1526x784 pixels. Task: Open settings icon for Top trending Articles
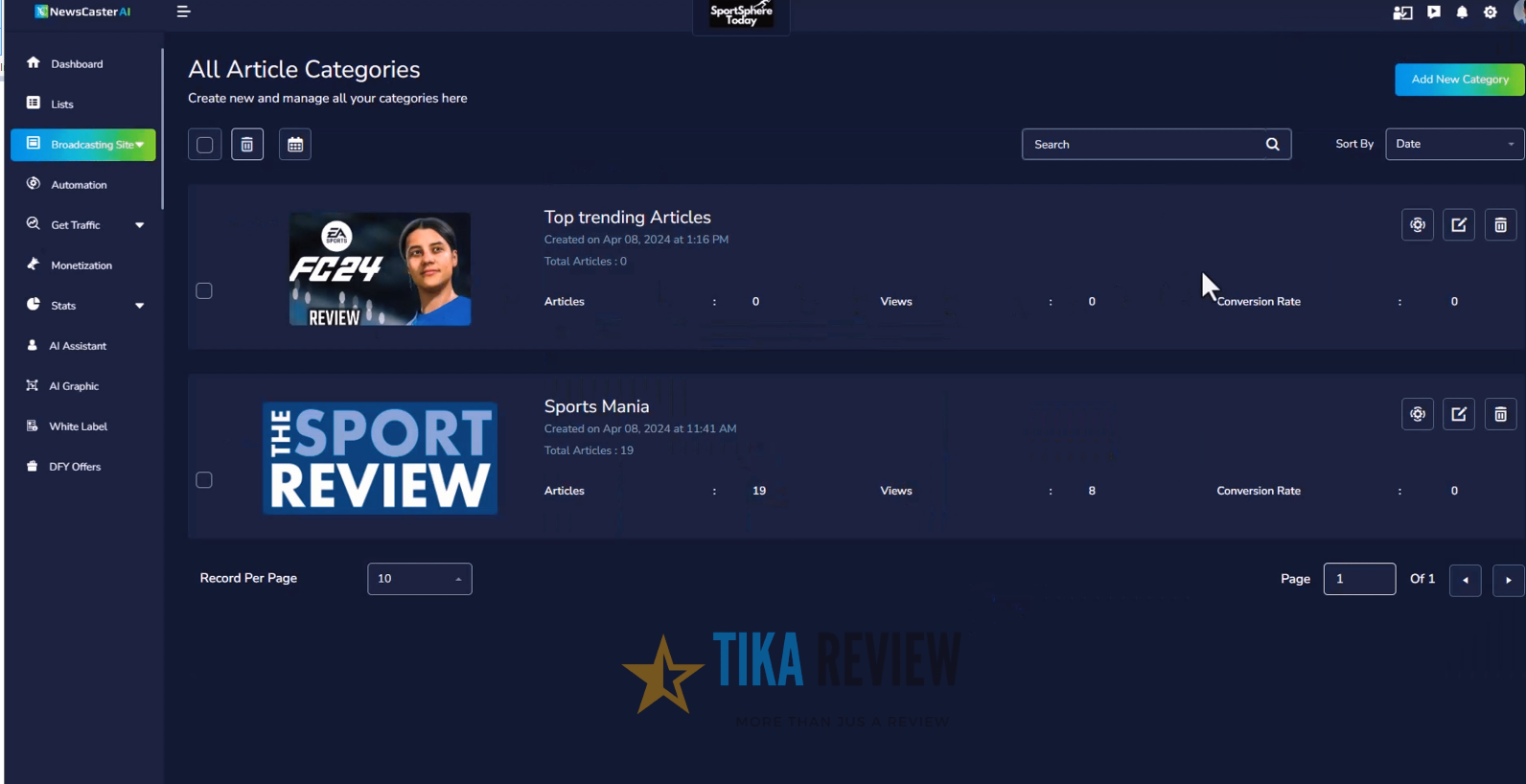tap(1418, 225)
